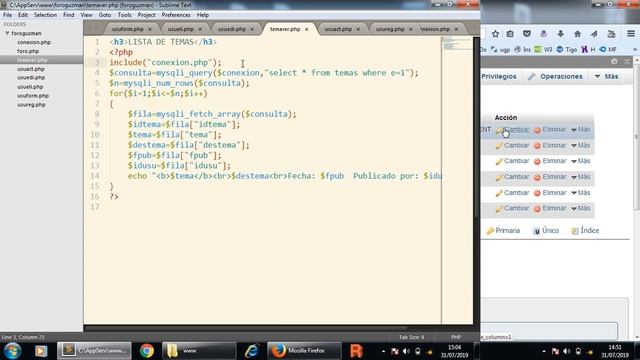
Task: Open the ugp bookmark
Action: click(500, 49)
